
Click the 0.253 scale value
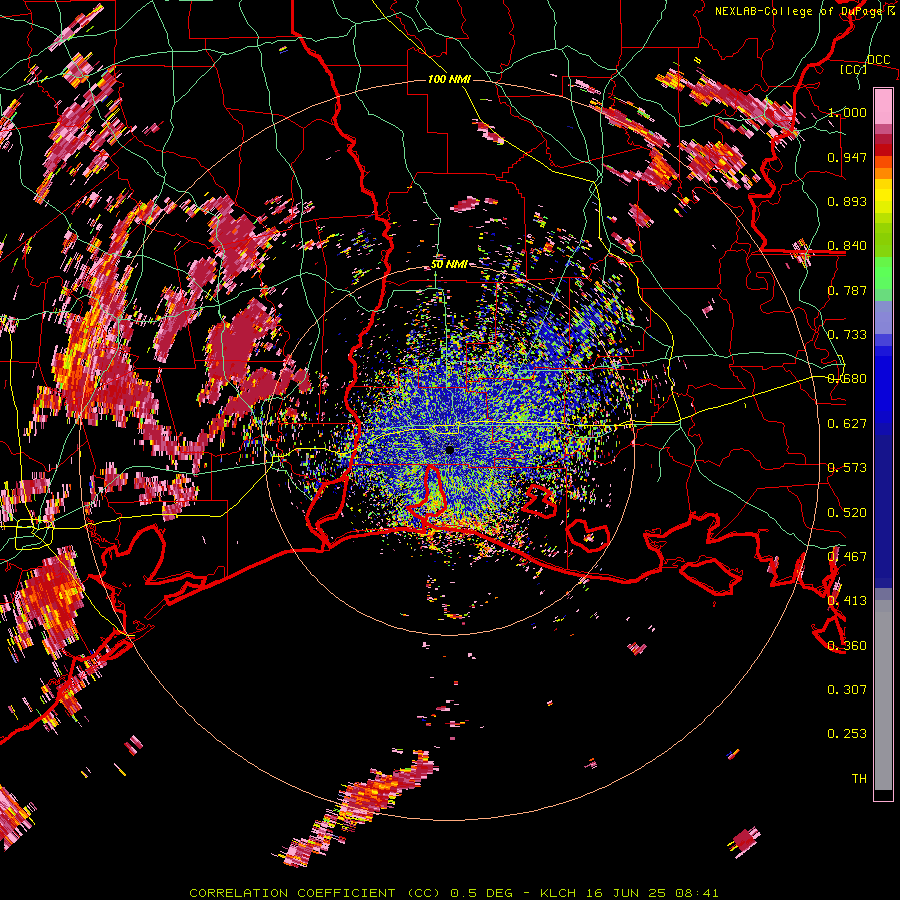tap(847, 734)
